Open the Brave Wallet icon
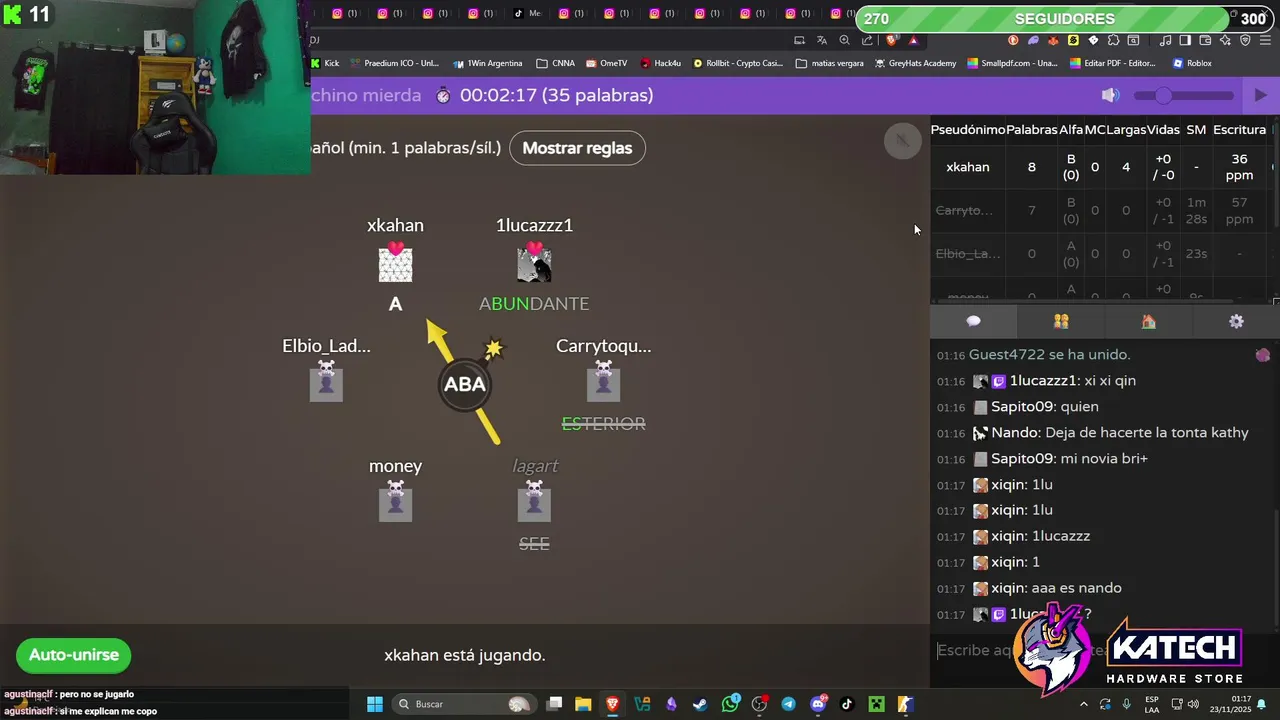The width and height of the screenshot is (1280, 720). coord(1205,40)
